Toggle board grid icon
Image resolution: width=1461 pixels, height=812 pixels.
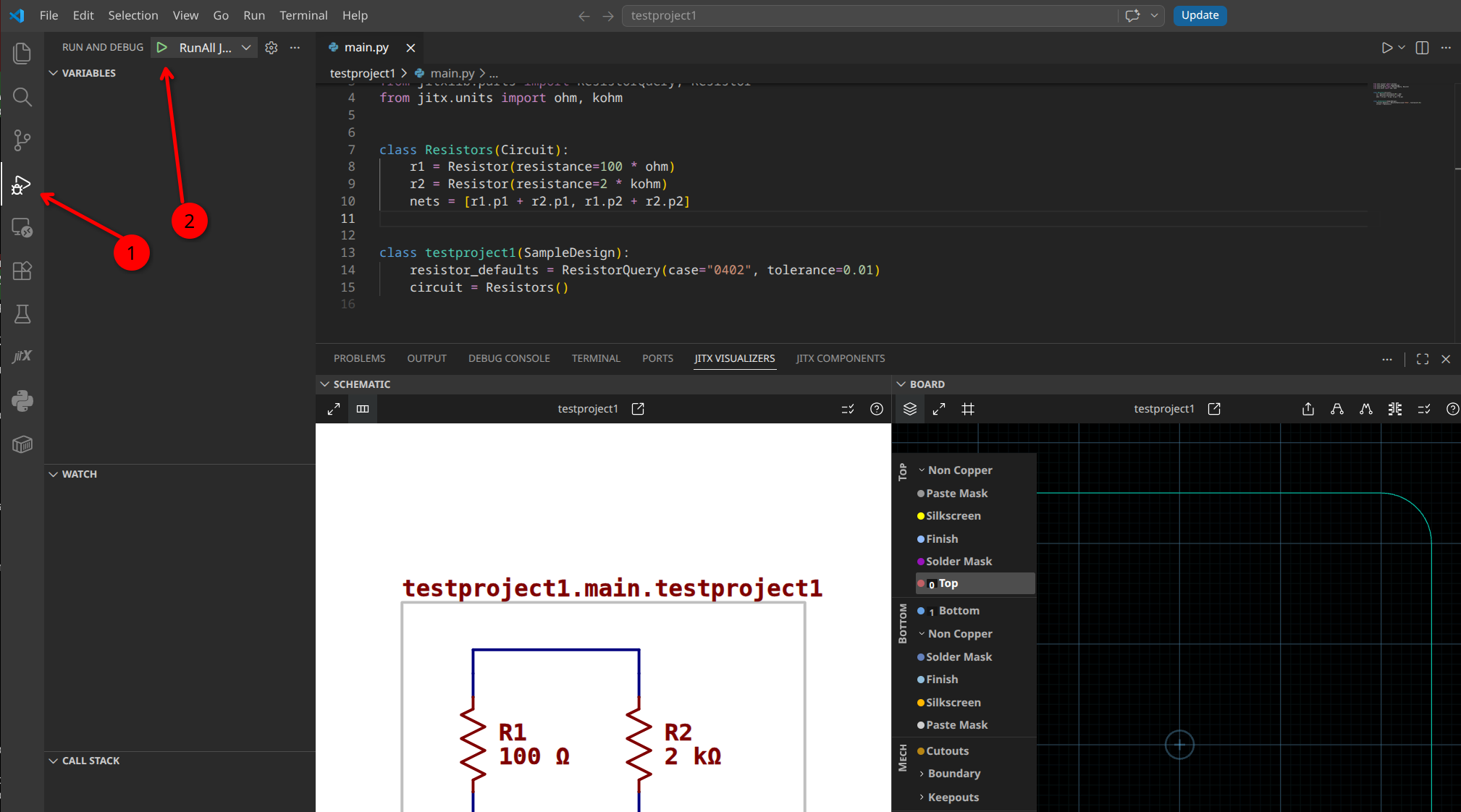[x=968, y=409]
